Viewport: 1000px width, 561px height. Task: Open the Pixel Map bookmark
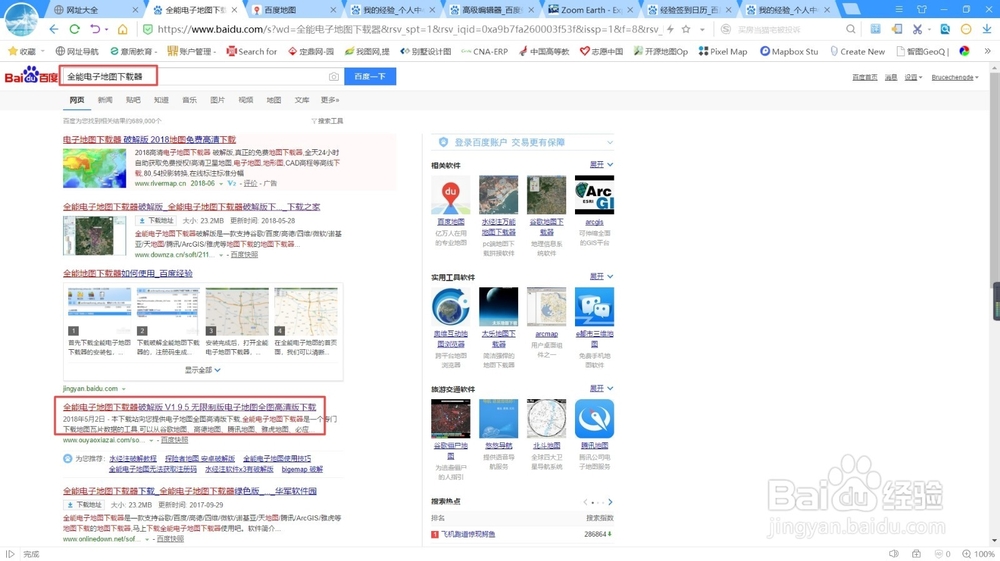click(x=723, y=51)
